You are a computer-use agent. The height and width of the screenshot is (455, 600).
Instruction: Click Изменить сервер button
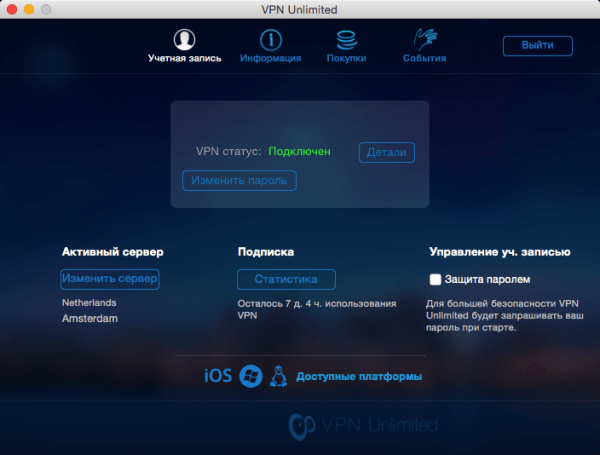pyautogui.click(x=110, y=279)
